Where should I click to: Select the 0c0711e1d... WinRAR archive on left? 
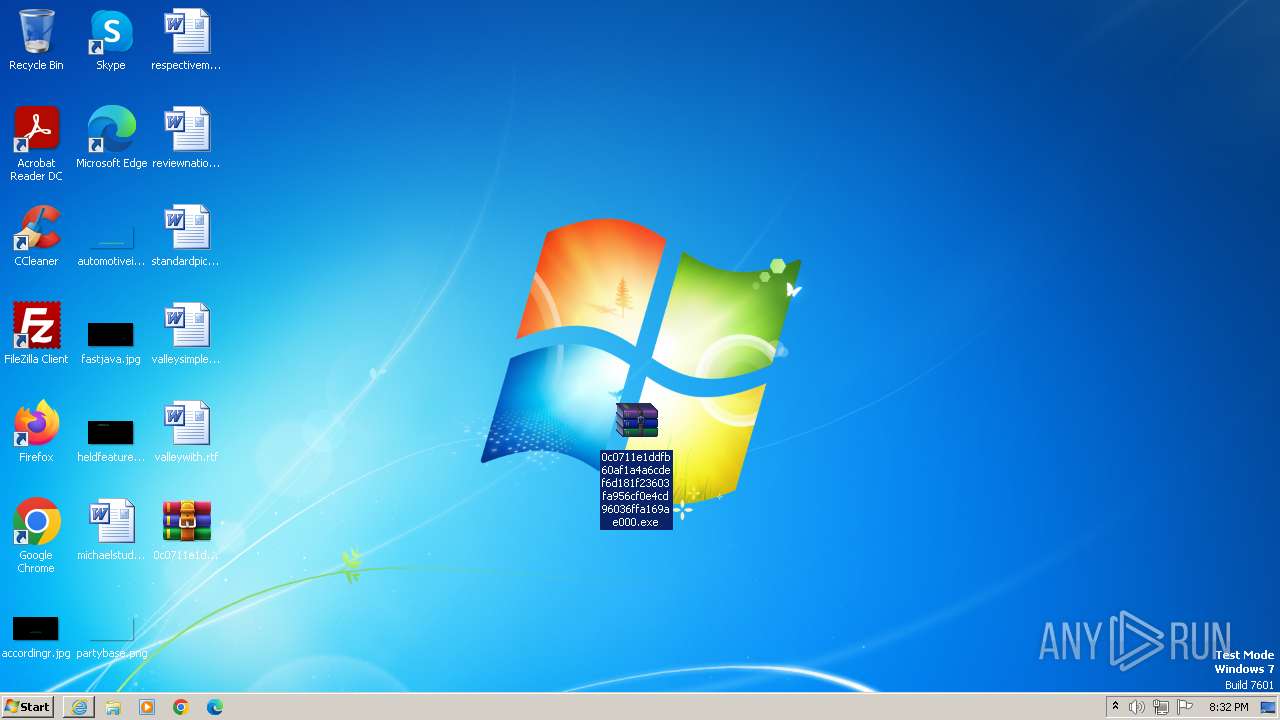[186, 530]
